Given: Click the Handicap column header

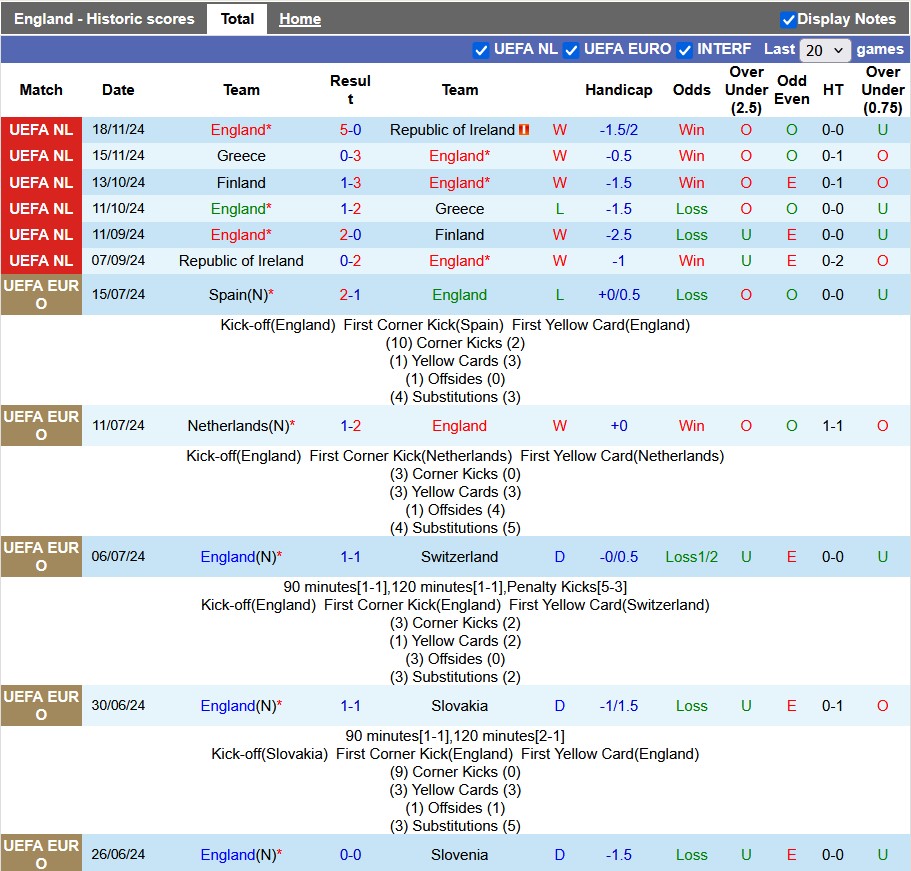Looking at the screenshot, I should coord(618,90).
